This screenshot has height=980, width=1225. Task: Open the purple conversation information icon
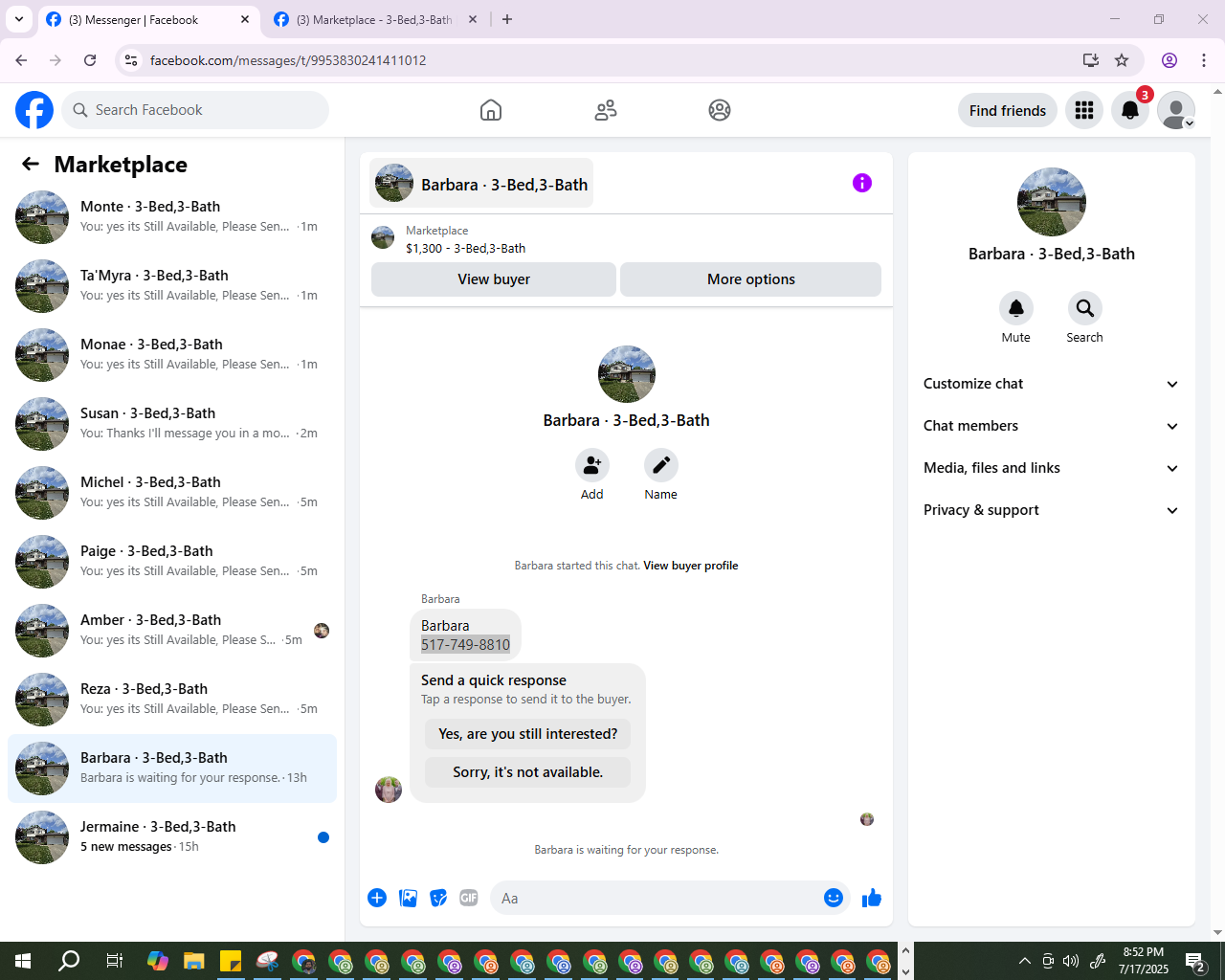pos(862,183)
